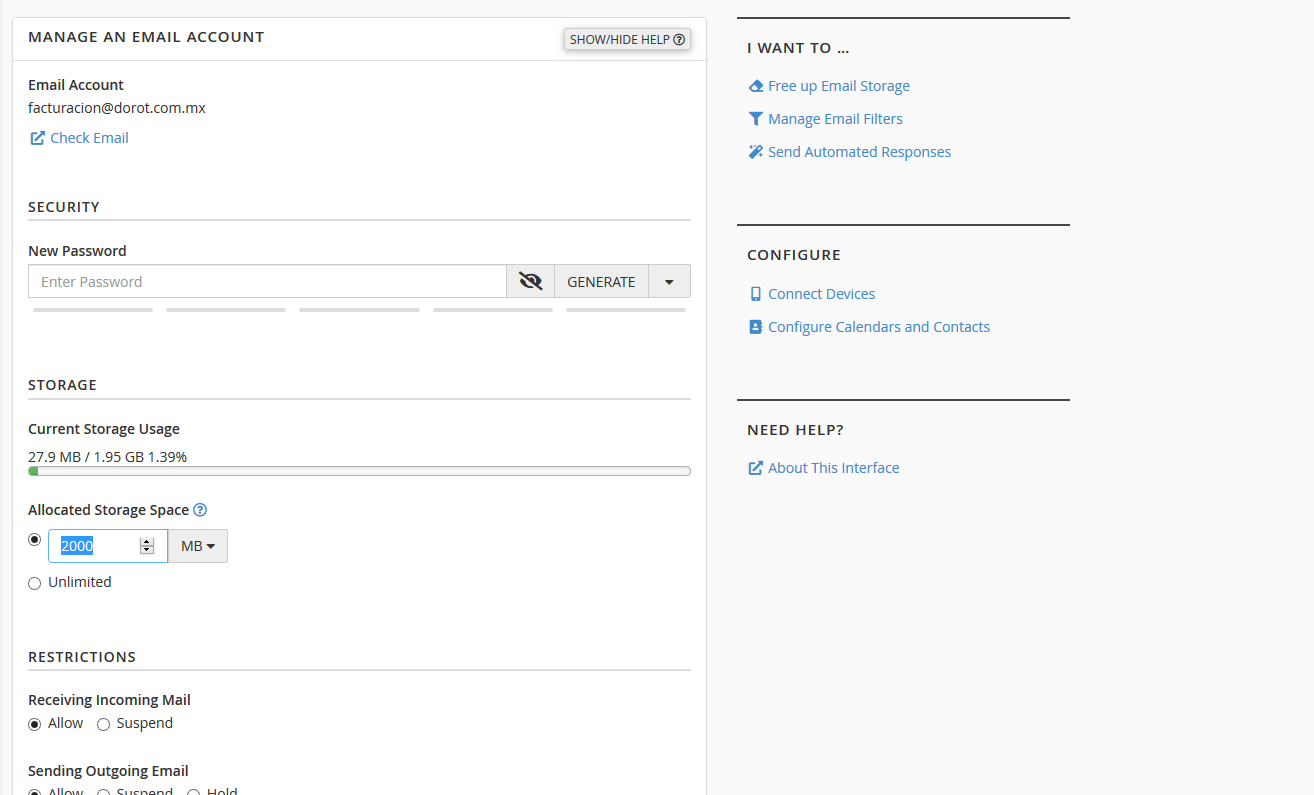
Task: Click the GENERATE password button
Action: [601, 282]
